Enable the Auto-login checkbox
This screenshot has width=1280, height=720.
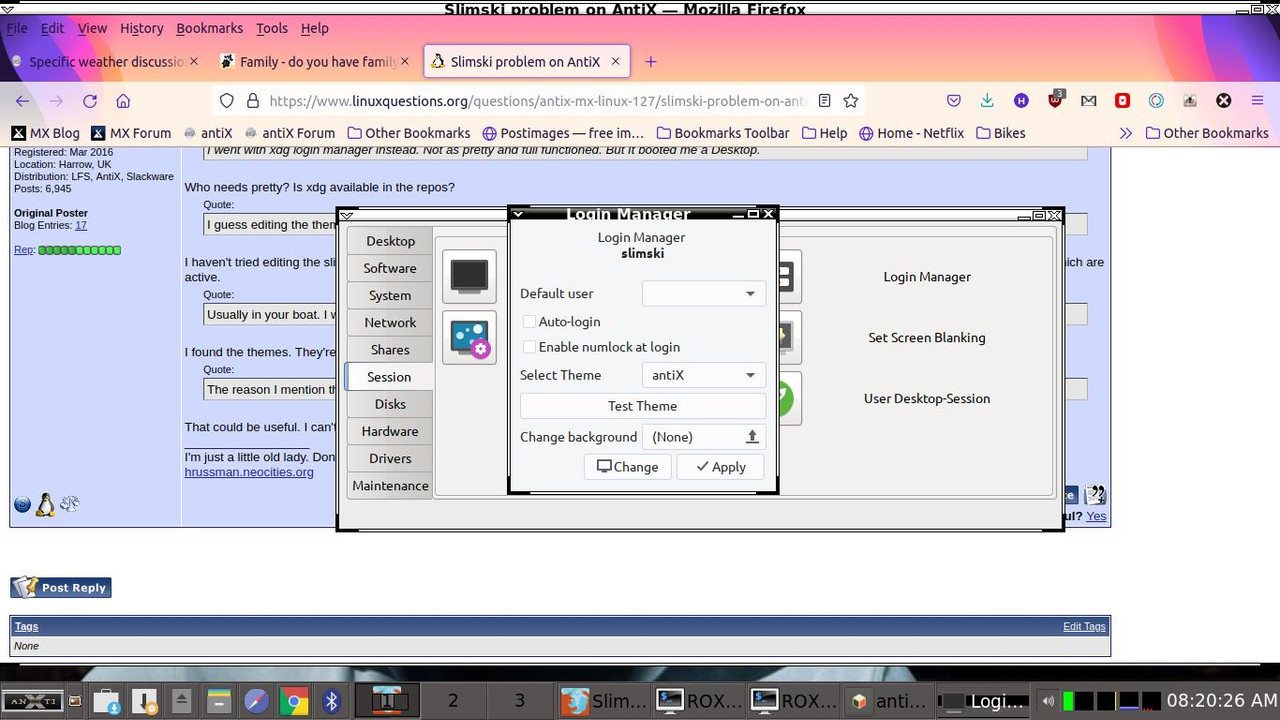pos(530,322)
